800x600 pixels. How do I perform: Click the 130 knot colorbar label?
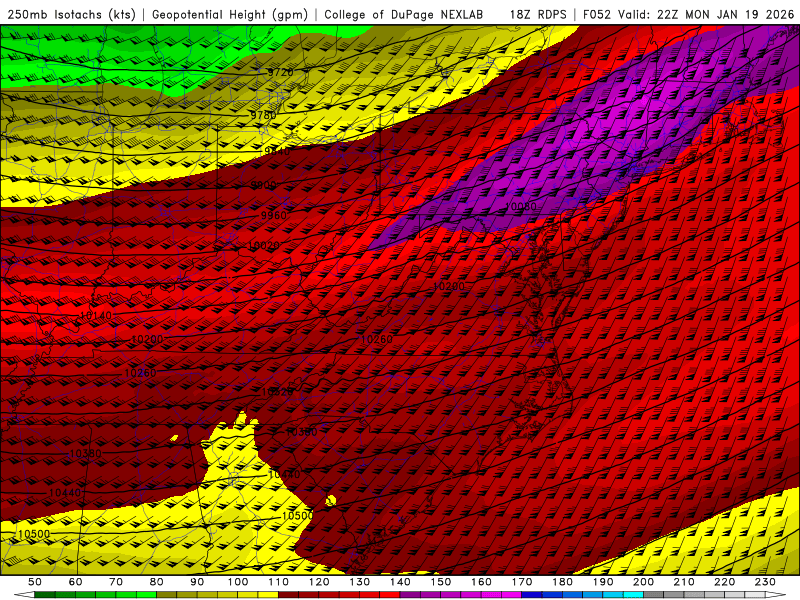point(360,582)
